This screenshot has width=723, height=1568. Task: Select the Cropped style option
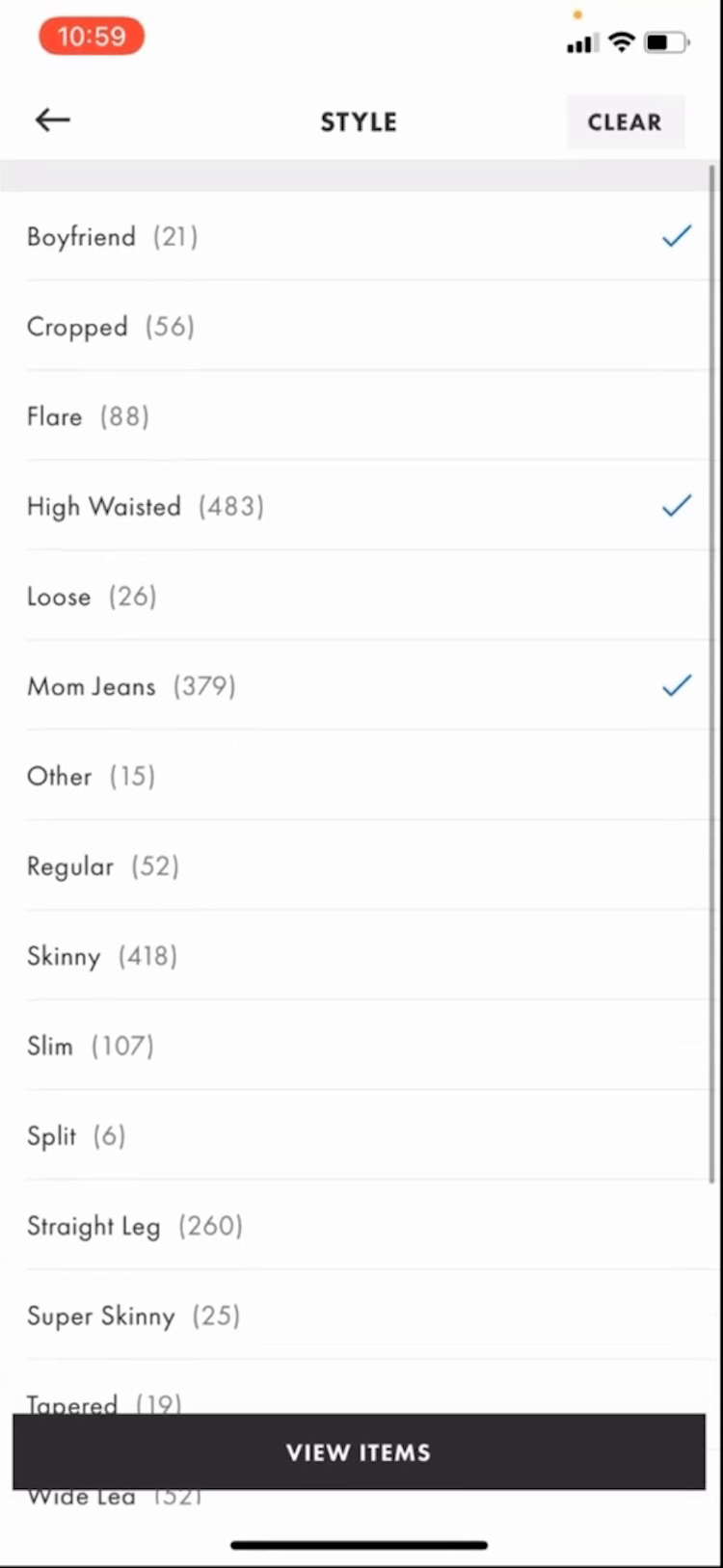click(x=111, y=327)
